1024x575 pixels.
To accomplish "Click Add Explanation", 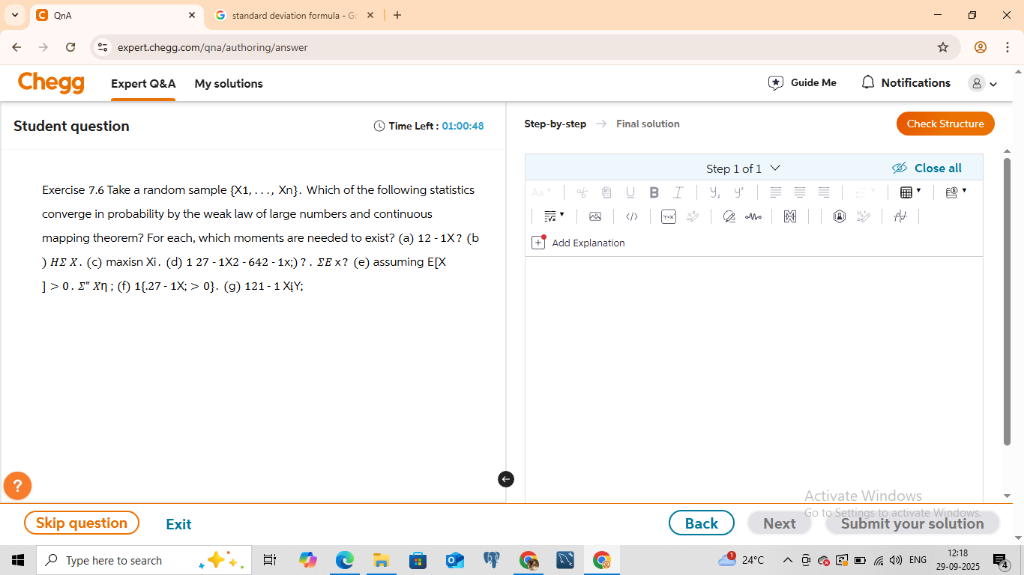I will pos(578,242).
